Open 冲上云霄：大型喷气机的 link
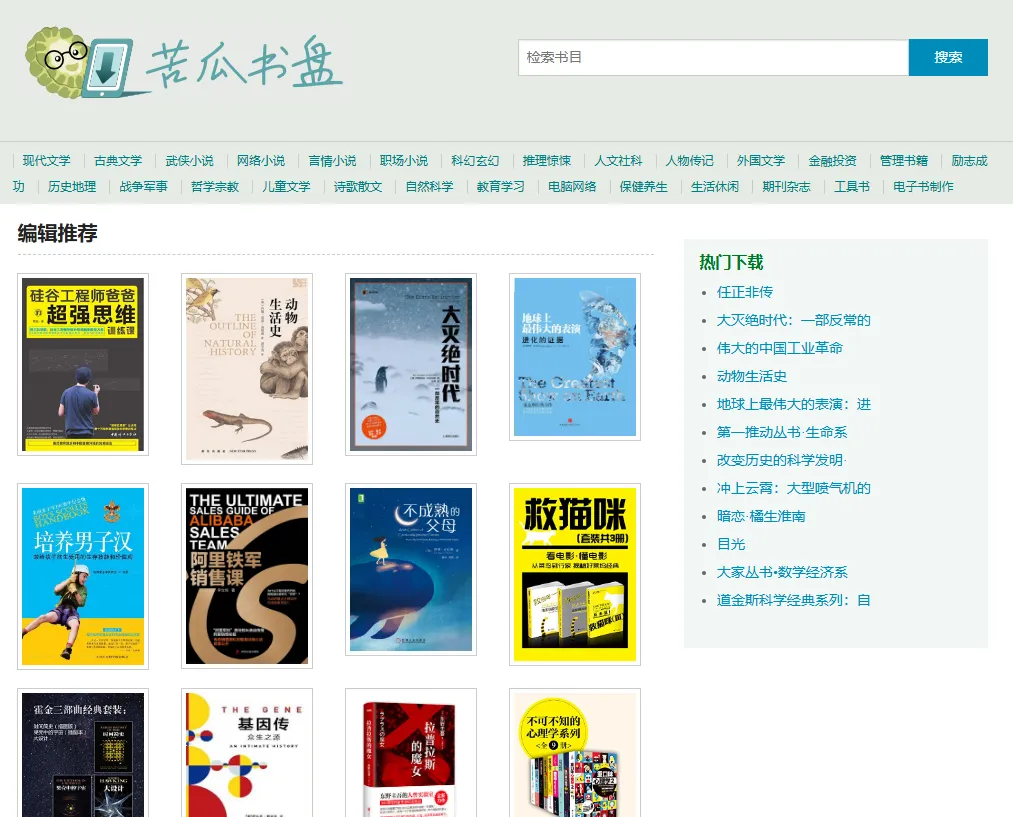The width and height of the screenshot is (1013, 817). (x=793, y=488)
